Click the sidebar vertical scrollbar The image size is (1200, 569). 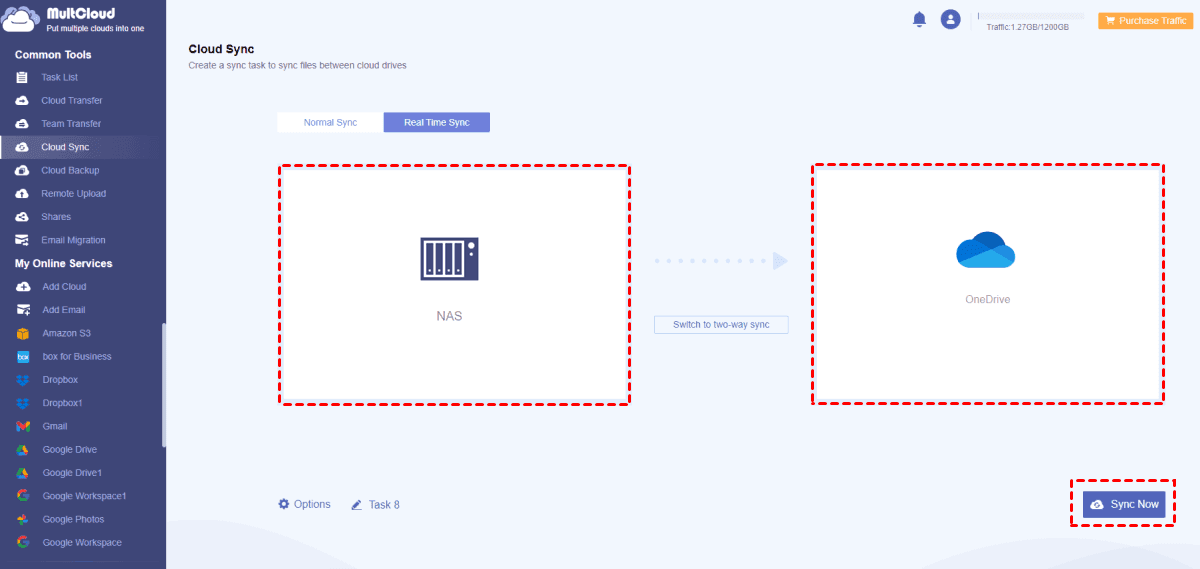coord(164,385)
